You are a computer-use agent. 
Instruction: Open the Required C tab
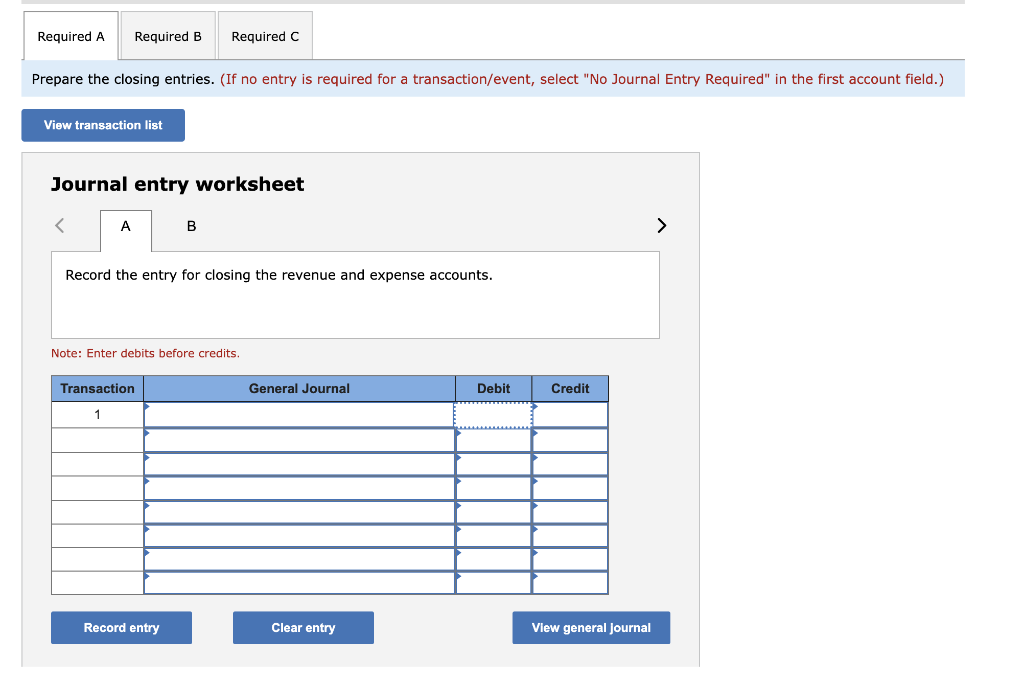point(265,36)
